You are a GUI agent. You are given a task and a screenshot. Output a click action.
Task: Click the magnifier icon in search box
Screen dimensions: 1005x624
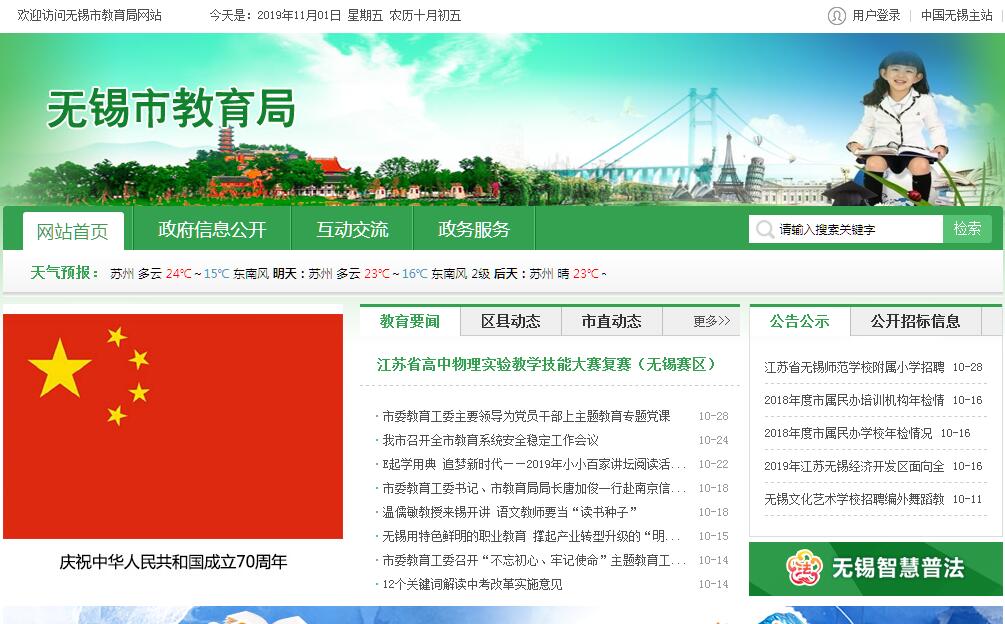pyautogui.click(x=765, y=229)
